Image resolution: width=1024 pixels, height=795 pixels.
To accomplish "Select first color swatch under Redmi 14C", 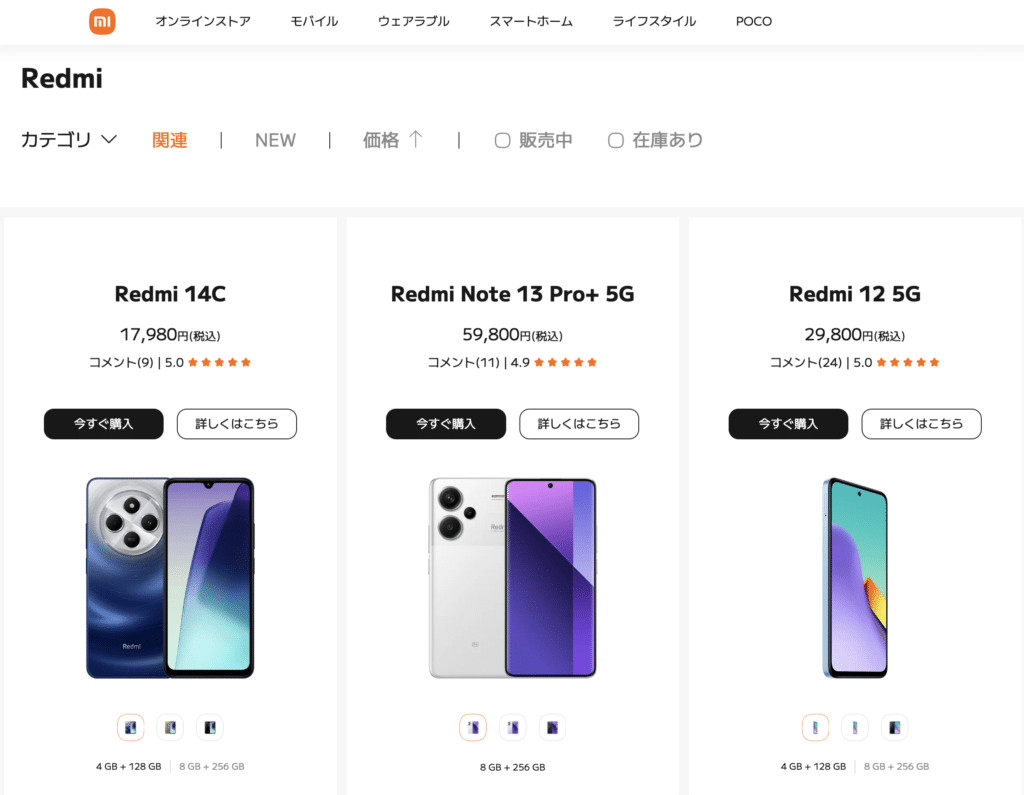I will coord(131,727).
